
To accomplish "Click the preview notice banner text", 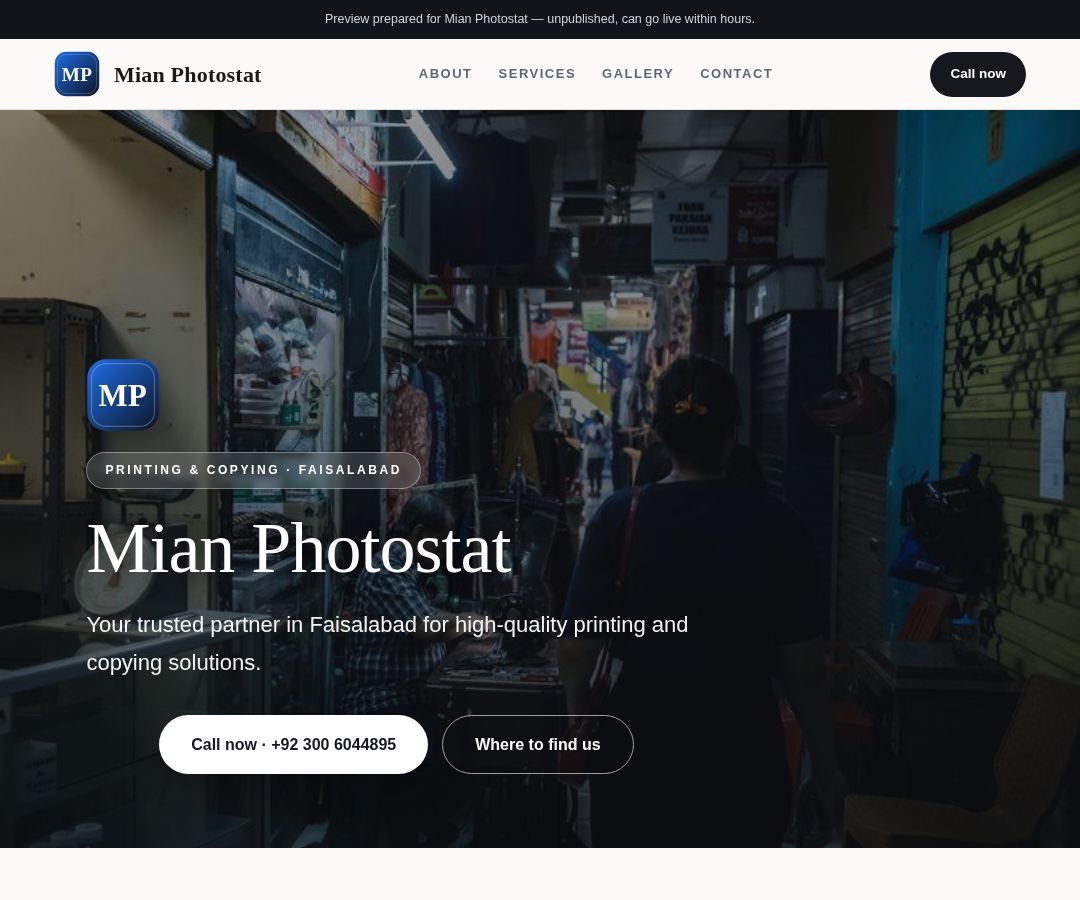I will pos(540,19).
